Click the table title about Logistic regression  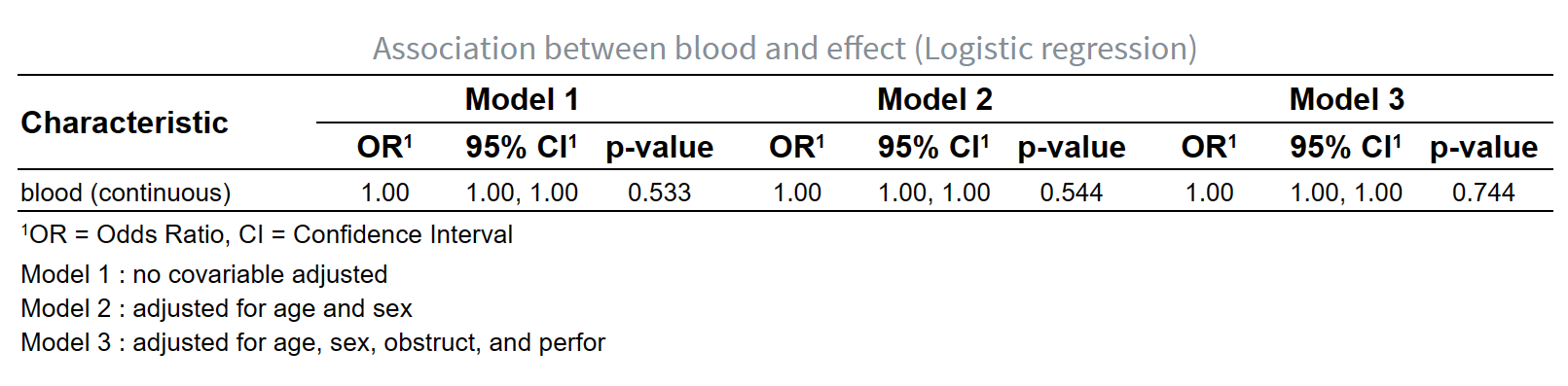pos(784,48)
